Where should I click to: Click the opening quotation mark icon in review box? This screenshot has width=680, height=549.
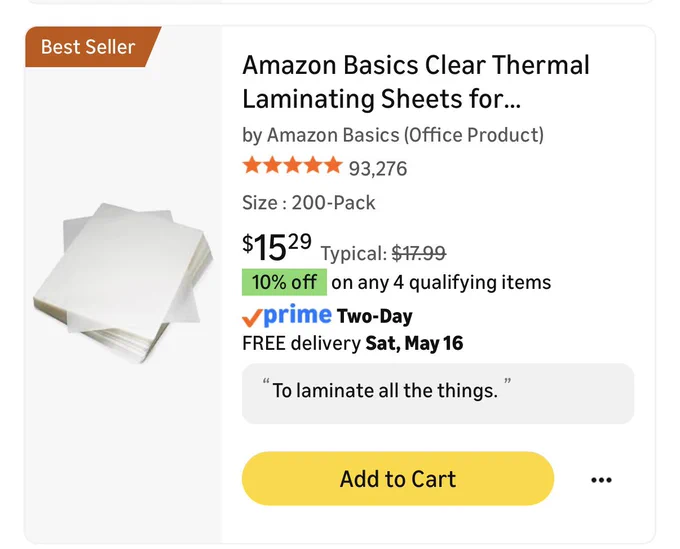pos(266,382)
